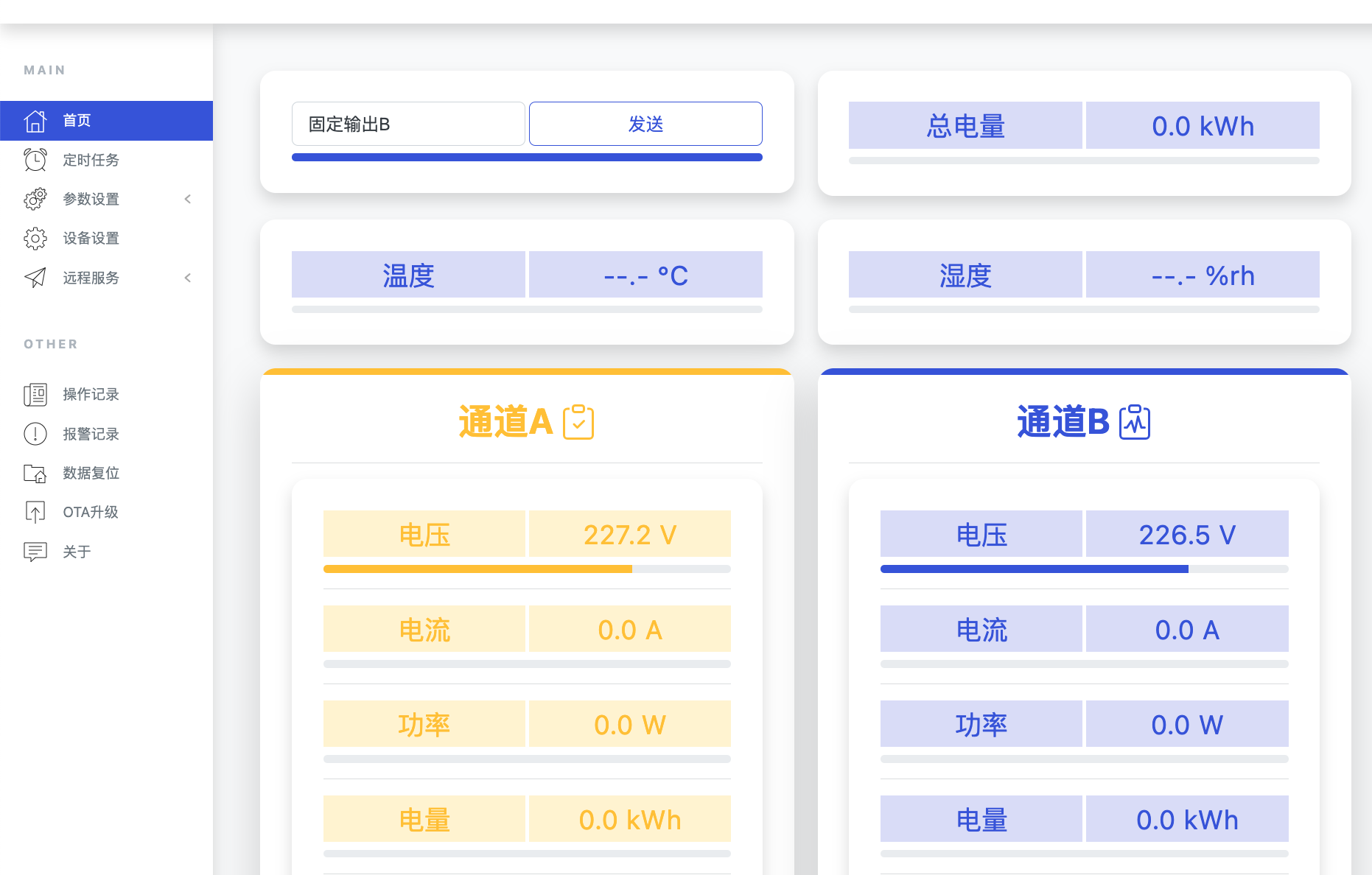1372x875 pixels.
Task: Click the 通道B heading
Action: coord(1063,422)
